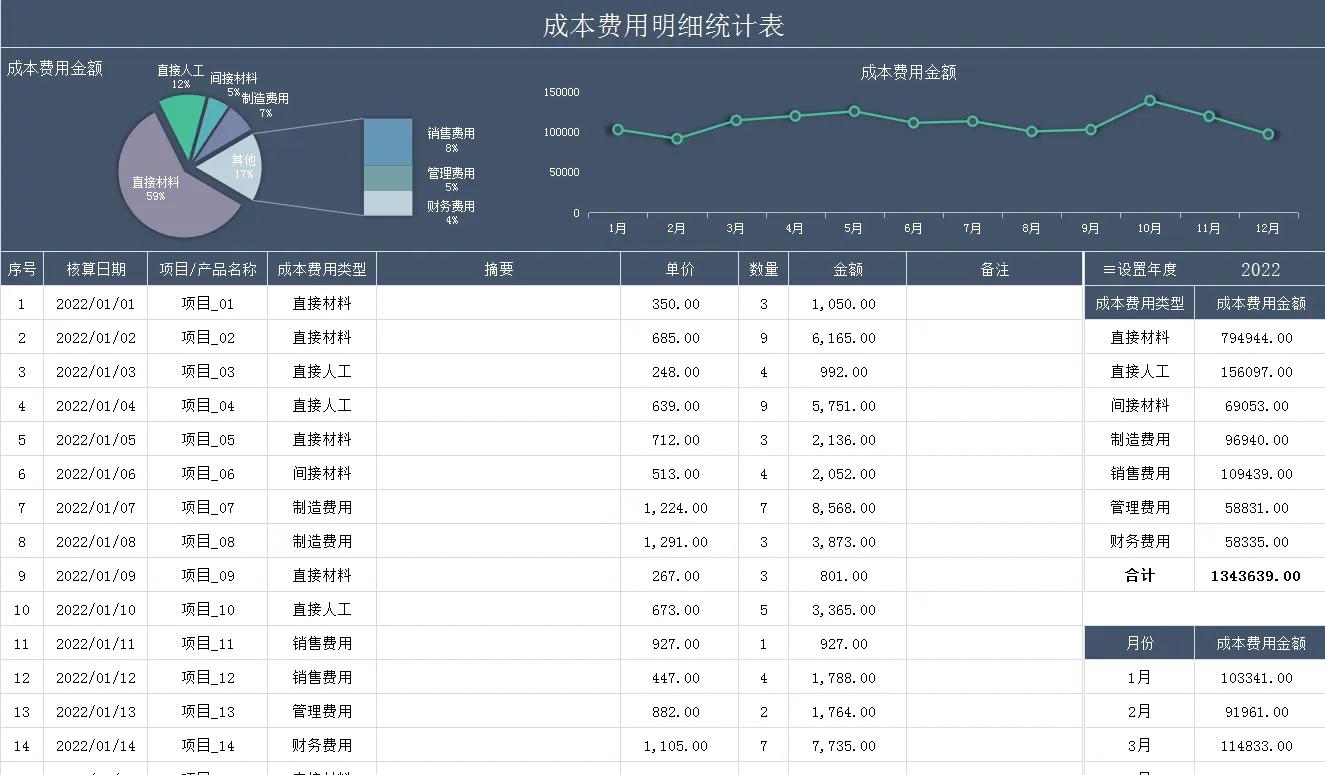Viewport: 1325px width, 775px height.
Task: Select the 项目_01 cell in row 1
Action: coord(207,303)
